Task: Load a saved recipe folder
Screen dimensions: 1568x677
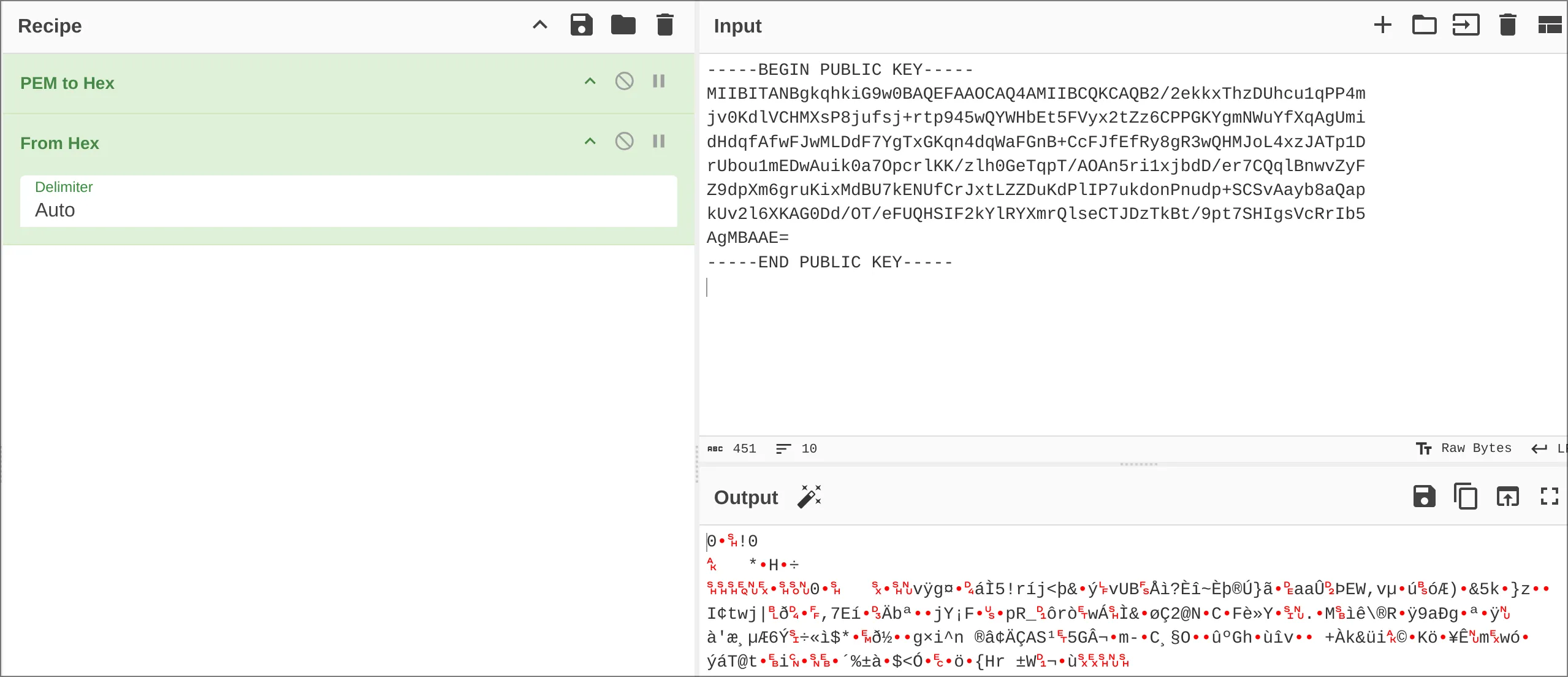Action: click(623, 25)
